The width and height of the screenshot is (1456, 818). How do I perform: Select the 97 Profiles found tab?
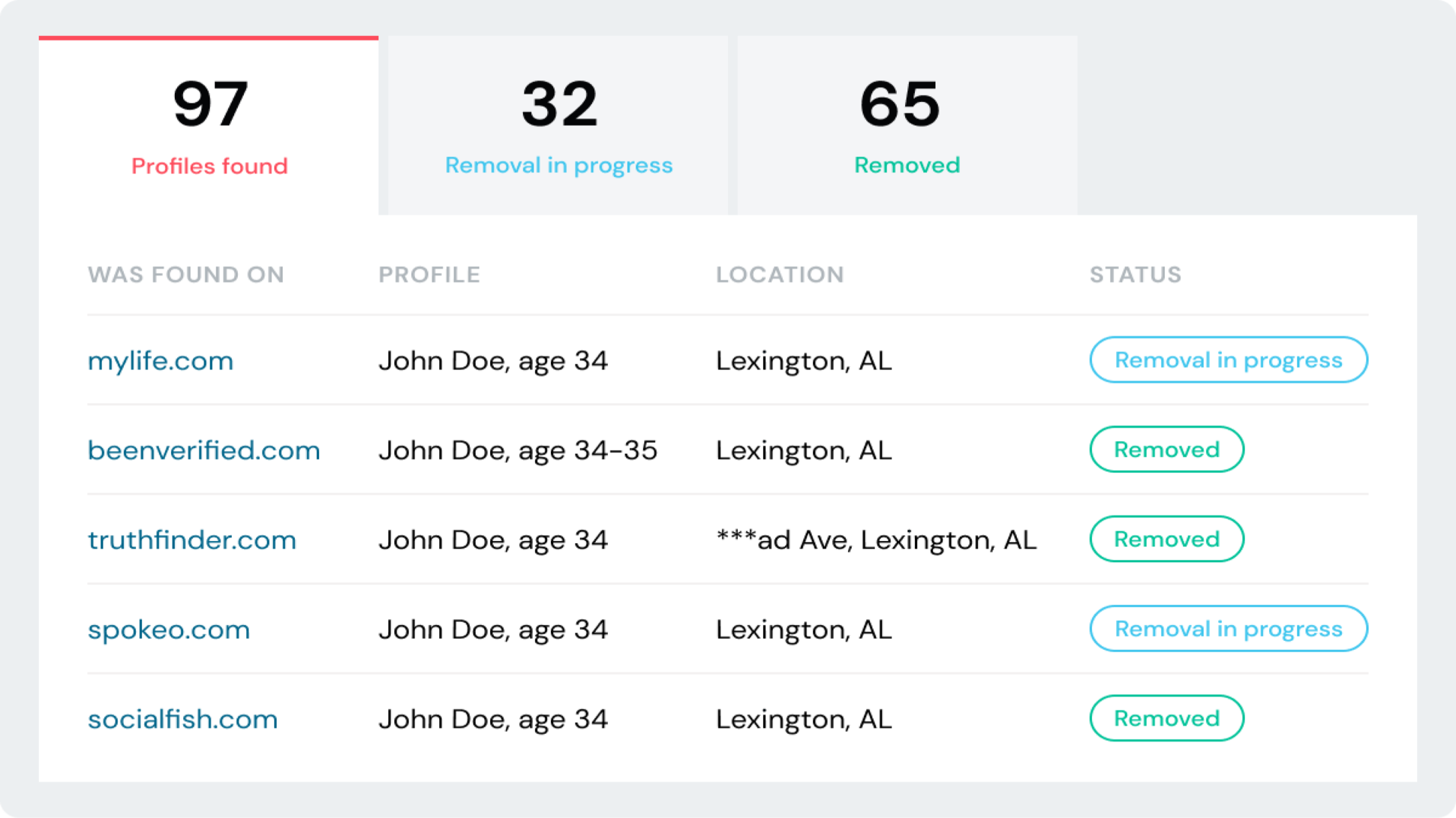coord(209,126)
